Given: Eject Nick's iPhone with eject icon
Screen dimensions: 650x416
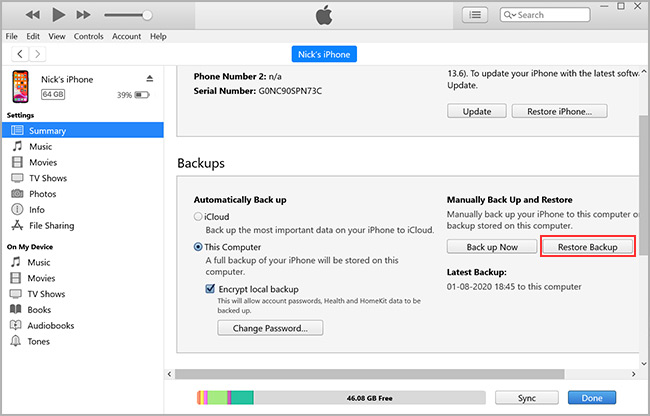Looking at the screenshot, I should [150, 78].
